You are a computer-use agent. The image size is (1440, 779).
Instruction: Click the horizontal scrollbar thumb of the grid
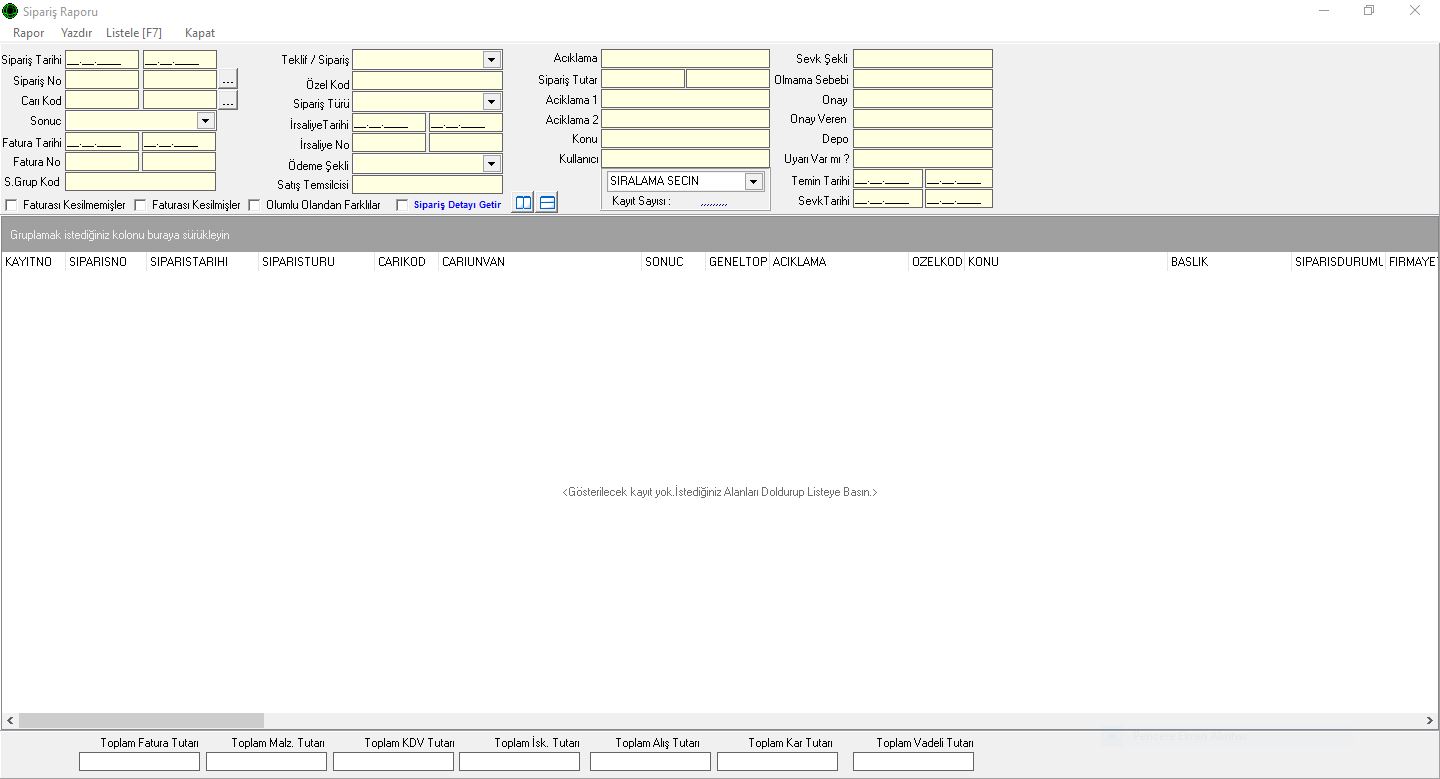click(x=141, y=720)
